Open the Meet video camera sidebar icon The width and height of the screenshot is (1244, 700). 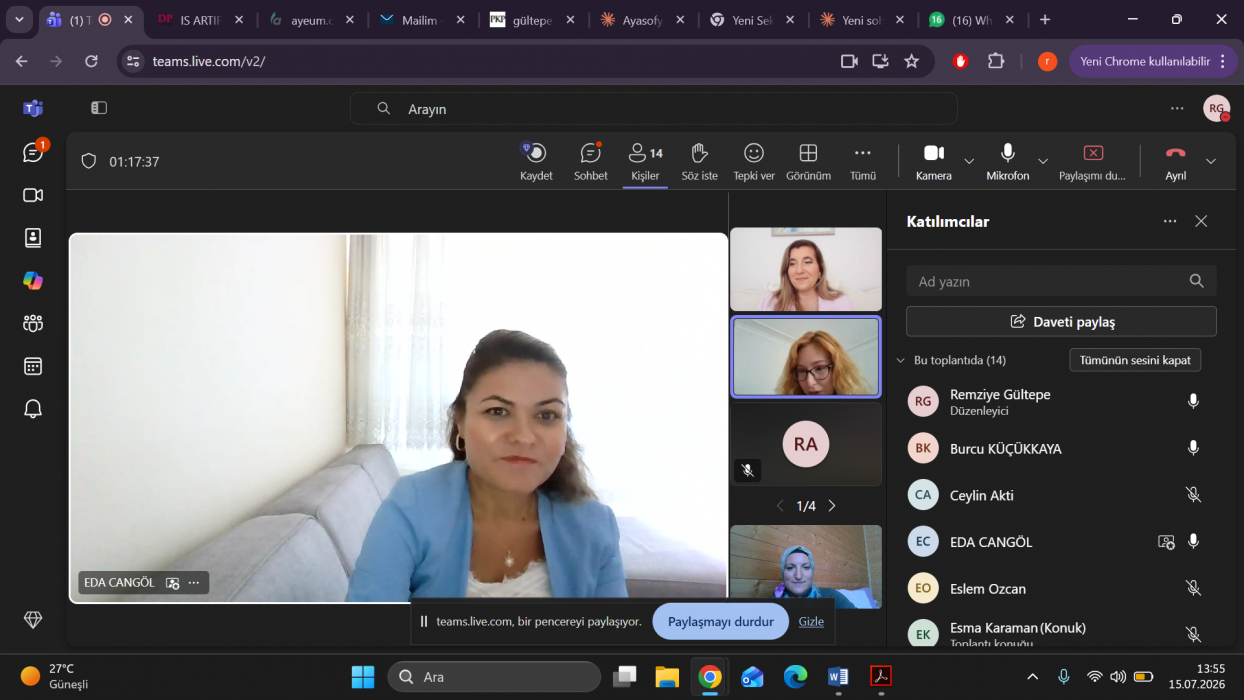pos(33,195)
